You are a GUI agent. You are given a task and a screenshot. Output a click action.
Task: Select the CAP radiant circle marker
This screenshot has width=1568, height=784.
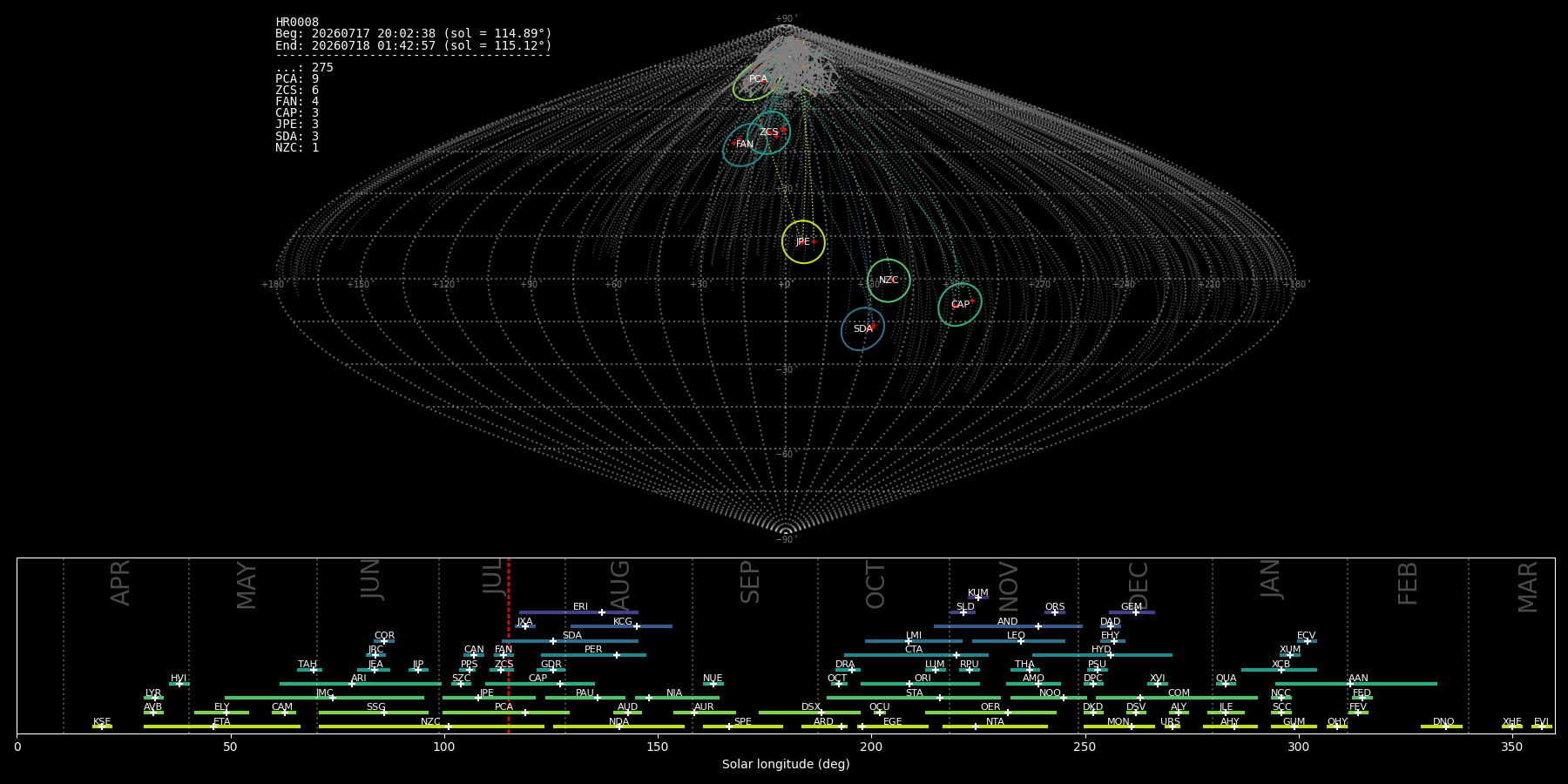(960, 305)
